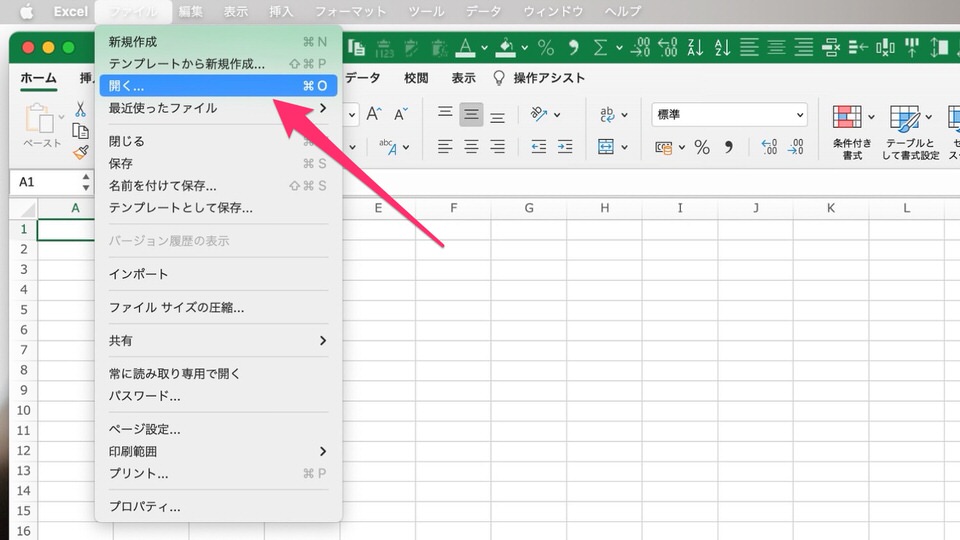The width and height of the screenshot is (960, 540).
Task: Click the currency format icon in ribbon
Action: click(x=664, y=147)
